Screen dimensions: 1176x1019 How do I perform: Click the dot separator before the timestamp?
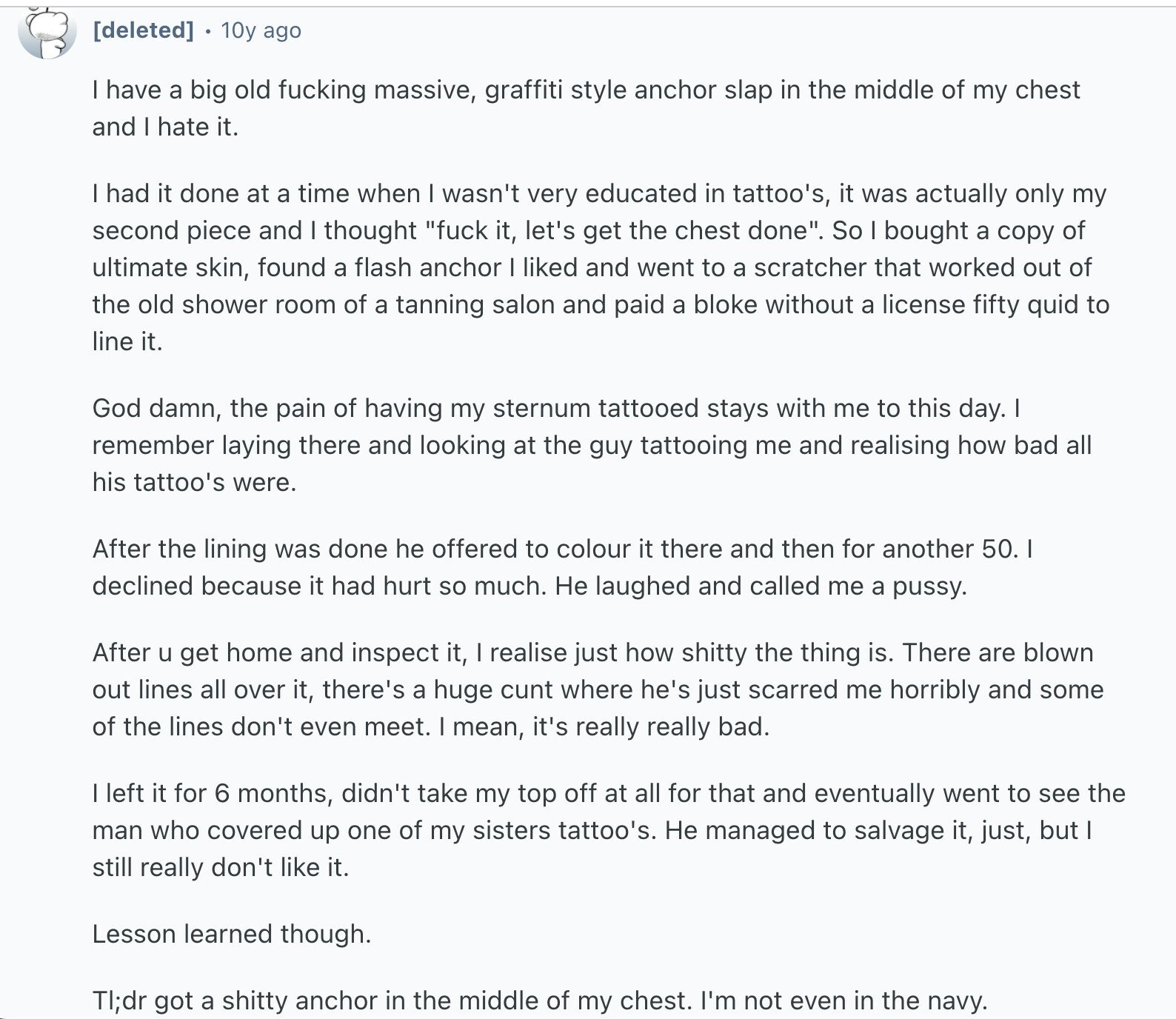point(207,31)
